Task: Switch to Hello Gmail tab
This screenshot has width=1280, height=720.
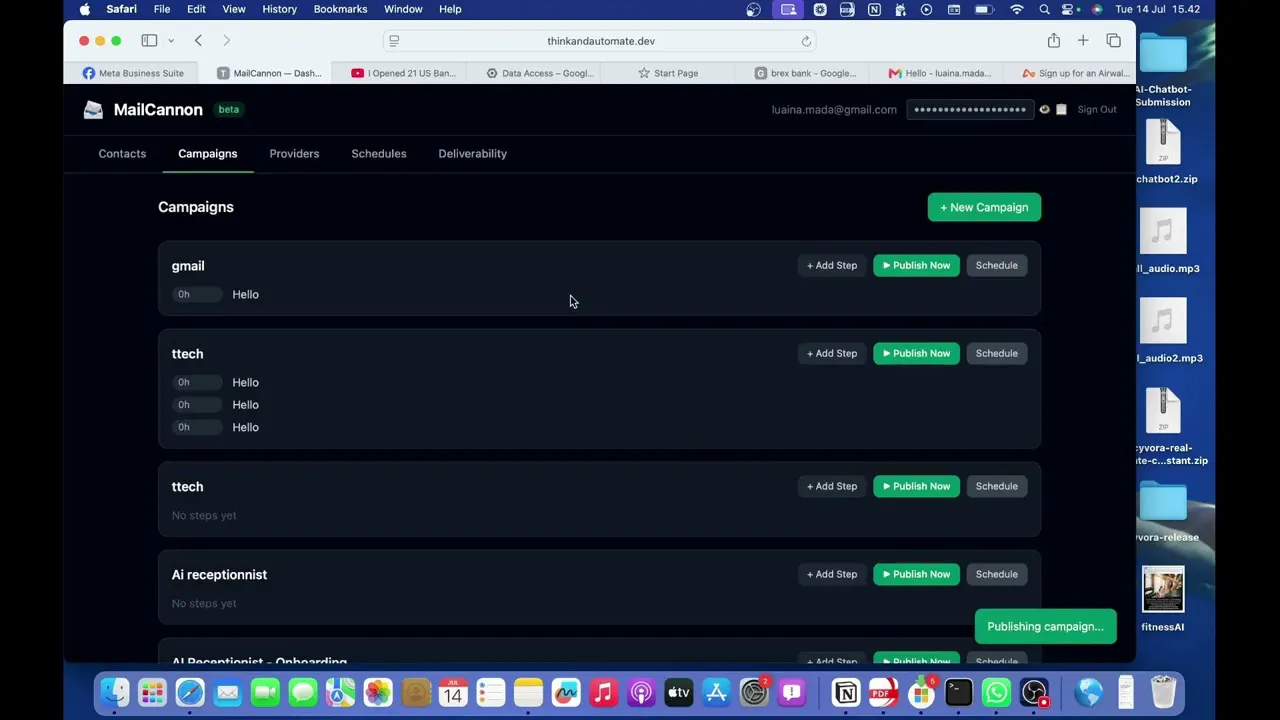Action: click(x=940, y=73)
